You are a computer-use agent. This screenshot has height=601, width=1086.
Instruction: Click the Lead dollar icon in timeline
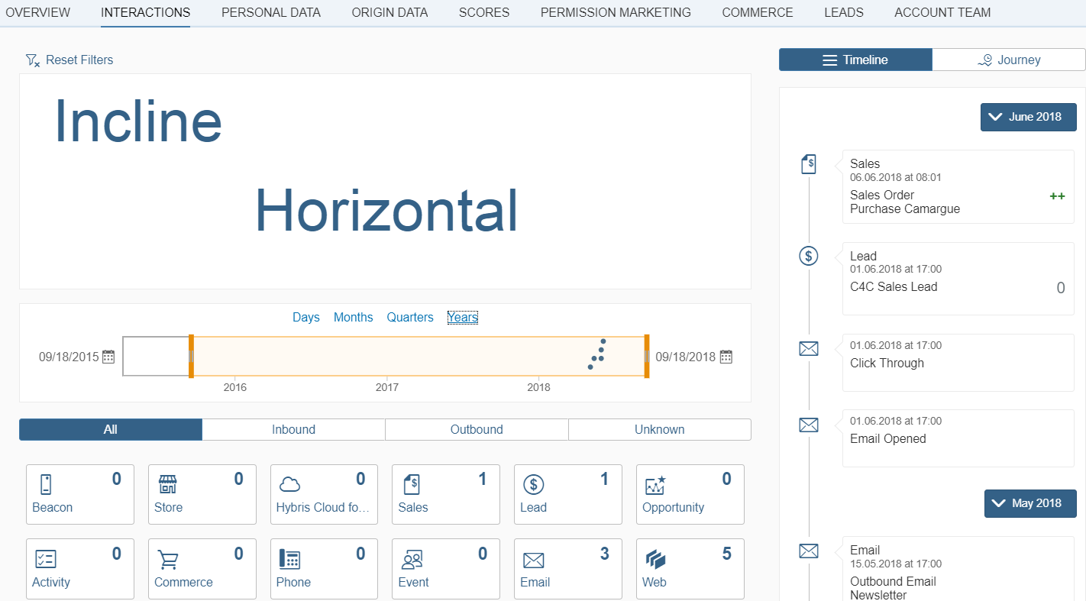[809, 257]
